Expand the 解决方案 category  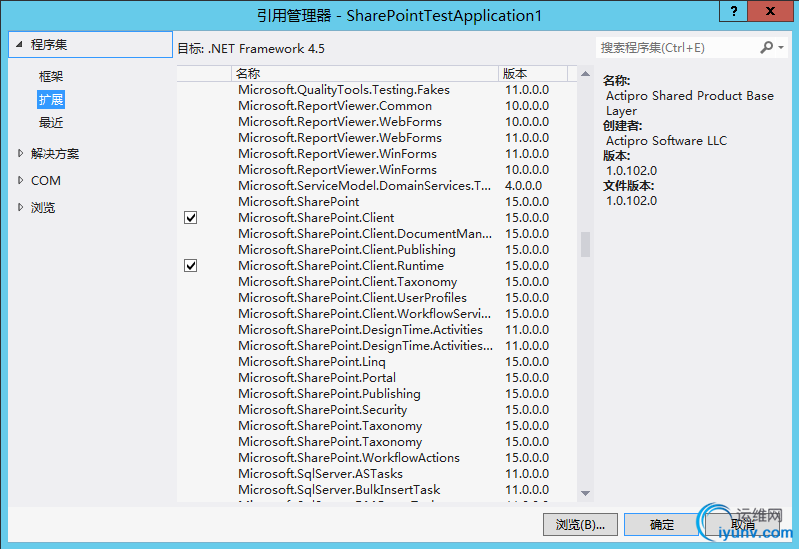click(x=20, y=153)
